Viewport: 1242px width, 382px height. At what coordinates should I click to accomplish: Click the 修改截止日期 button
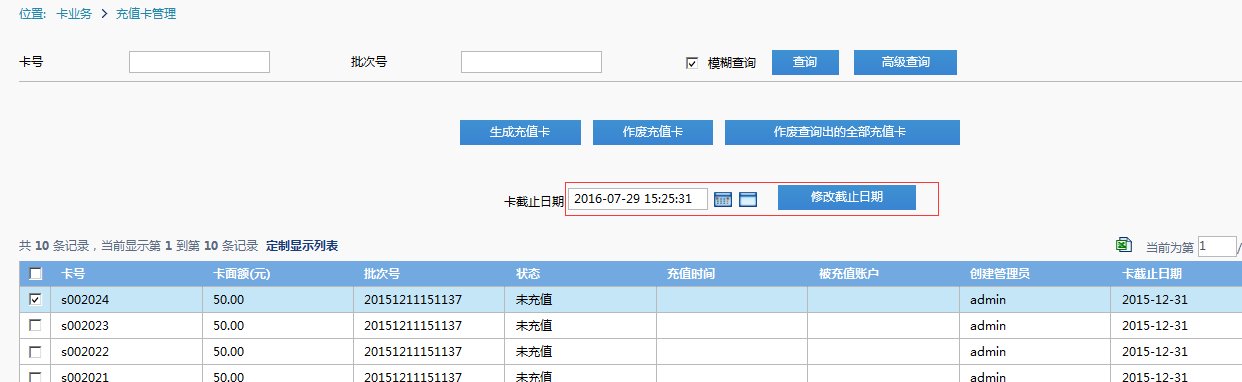coord(847,197)
